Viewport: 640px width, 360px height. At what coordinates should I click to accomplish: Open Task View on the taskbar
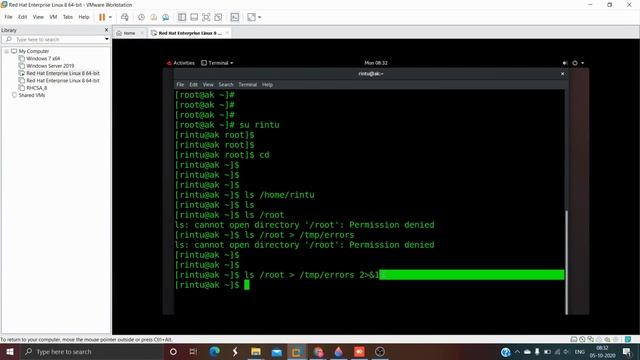coord(193,351)
